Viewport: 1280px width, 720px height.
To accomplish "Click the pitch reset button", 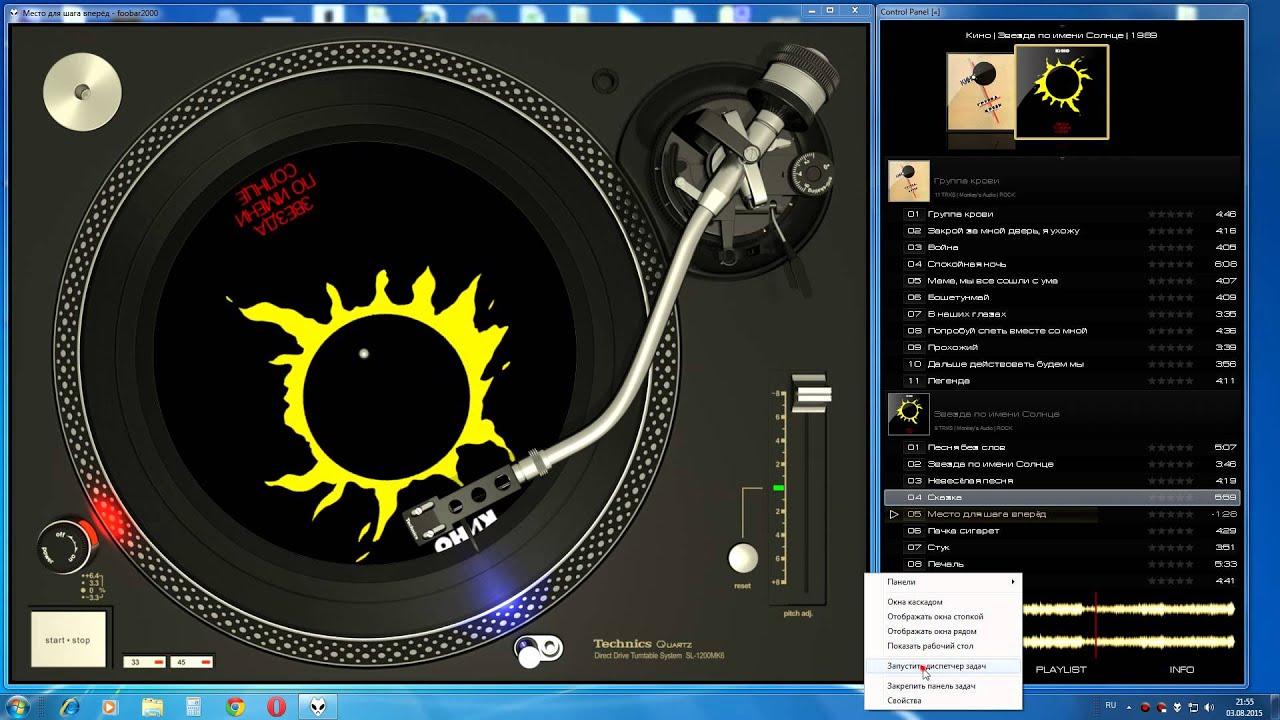I will (743, 558).
